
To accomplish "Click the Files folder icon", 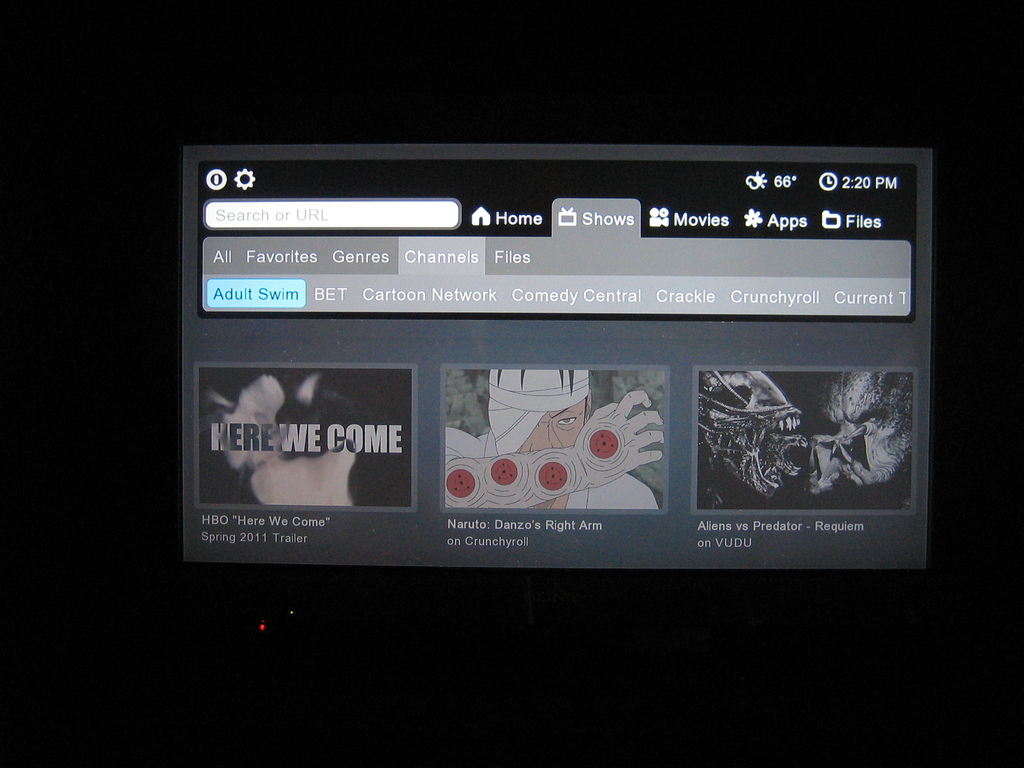I will (x=831, y=219).
